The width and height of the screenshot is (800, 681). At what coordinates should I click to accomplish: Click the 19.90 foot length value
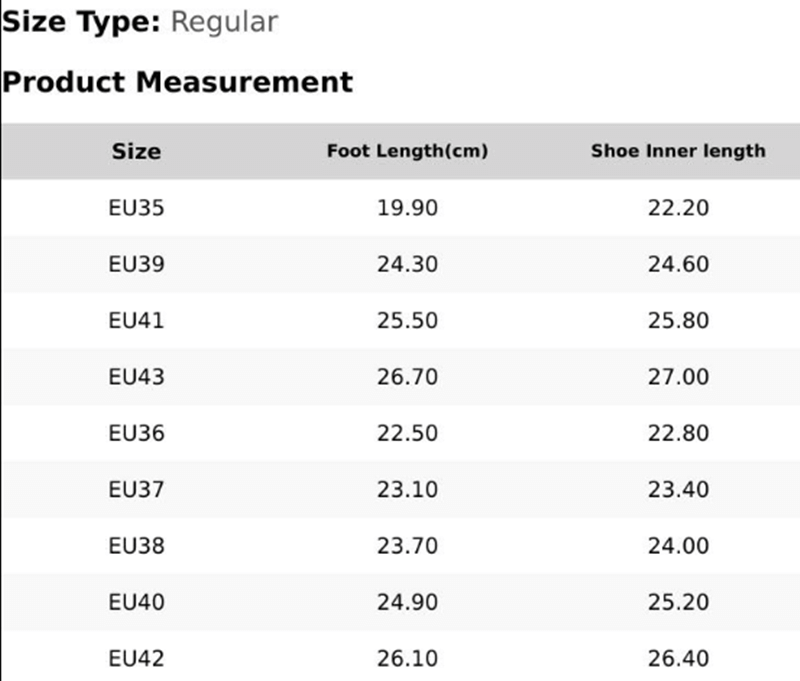point(407,208)
